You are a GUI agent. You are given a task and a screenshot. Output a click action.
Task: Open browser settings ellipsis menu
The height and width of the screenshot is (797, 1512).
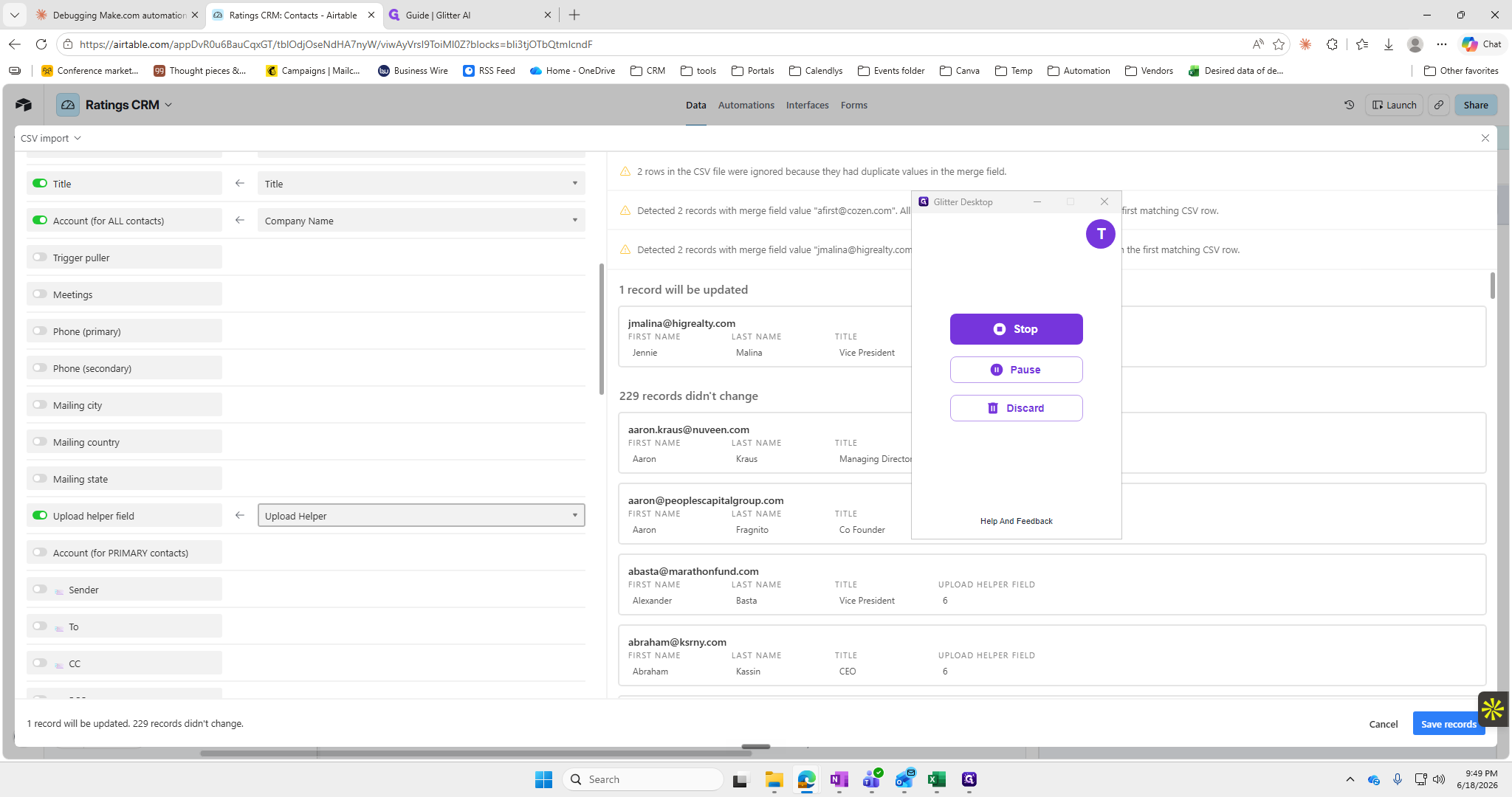point(1441,44)
